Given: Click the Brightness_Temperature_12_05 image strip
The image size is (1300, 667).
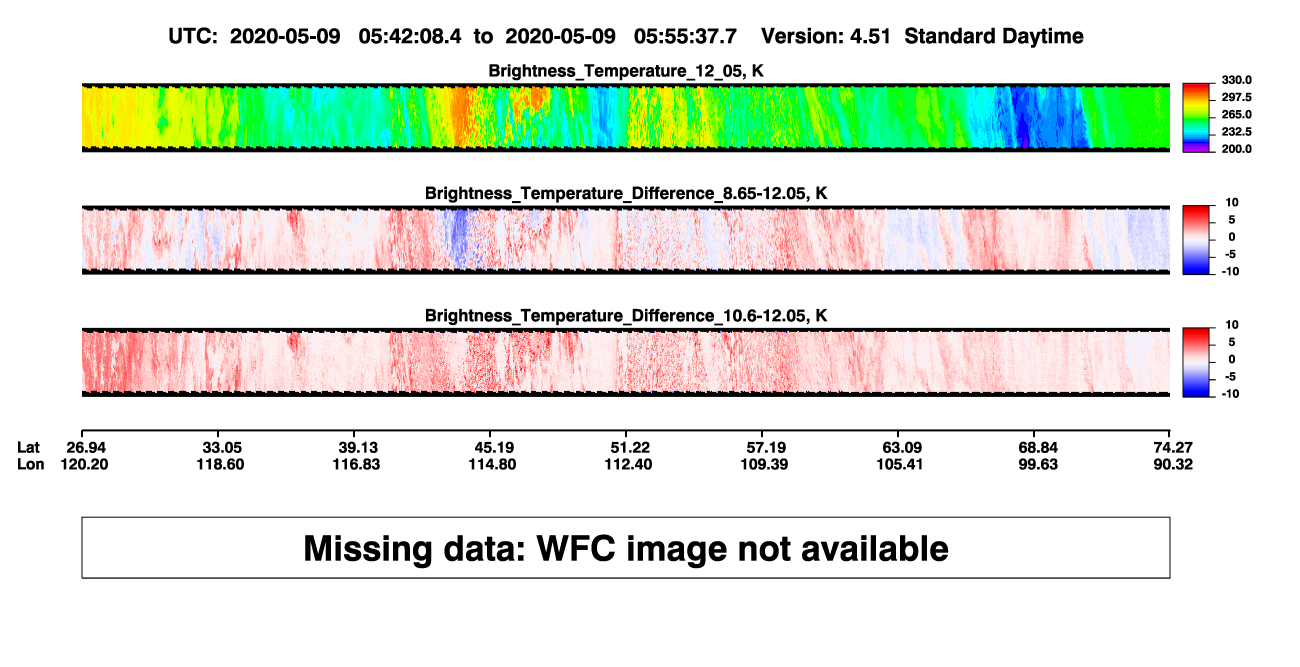Looking at the screenshot, I should 626,117.
